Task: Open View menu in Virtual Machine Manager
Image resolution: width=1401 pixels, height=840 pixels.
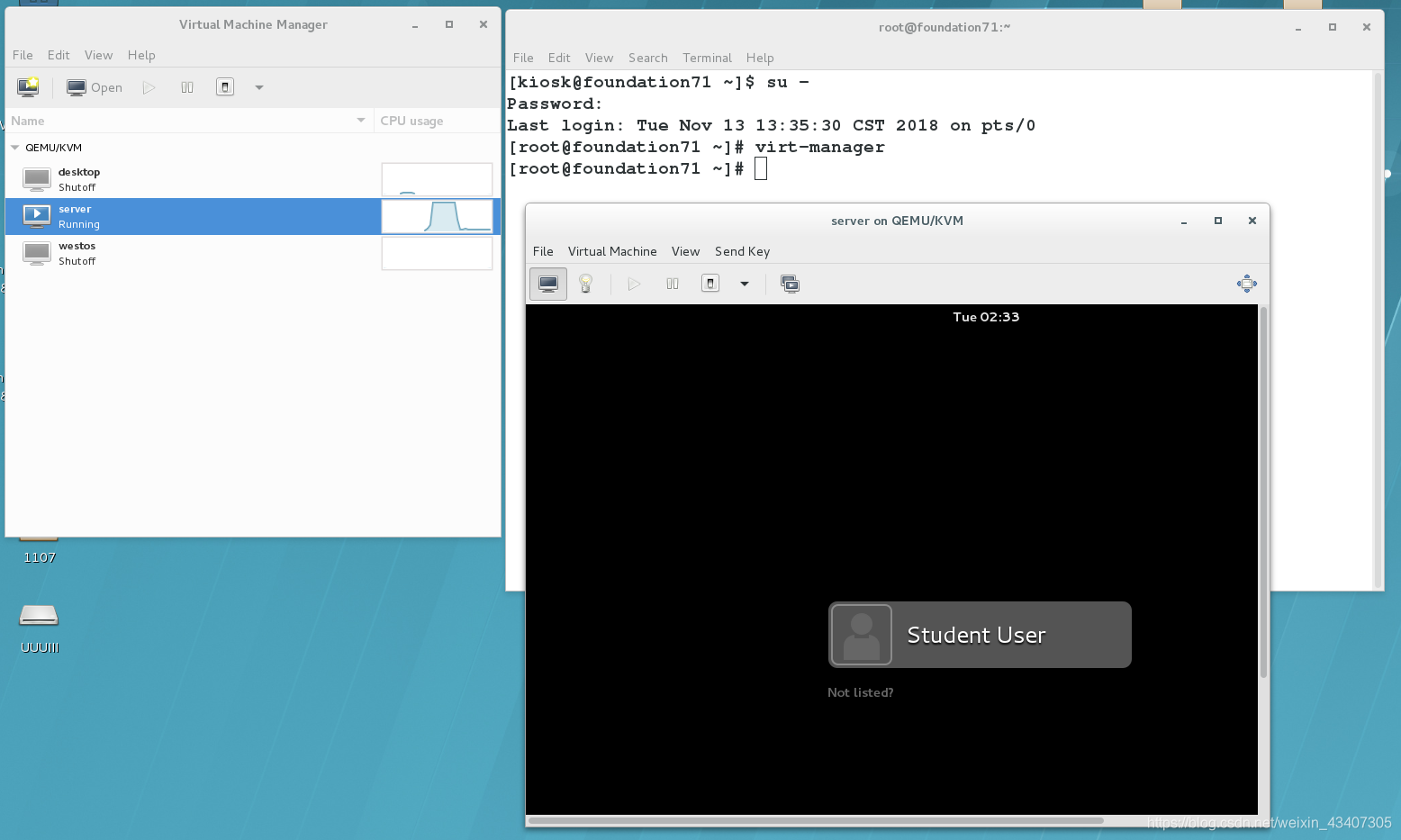Action: 98,55
